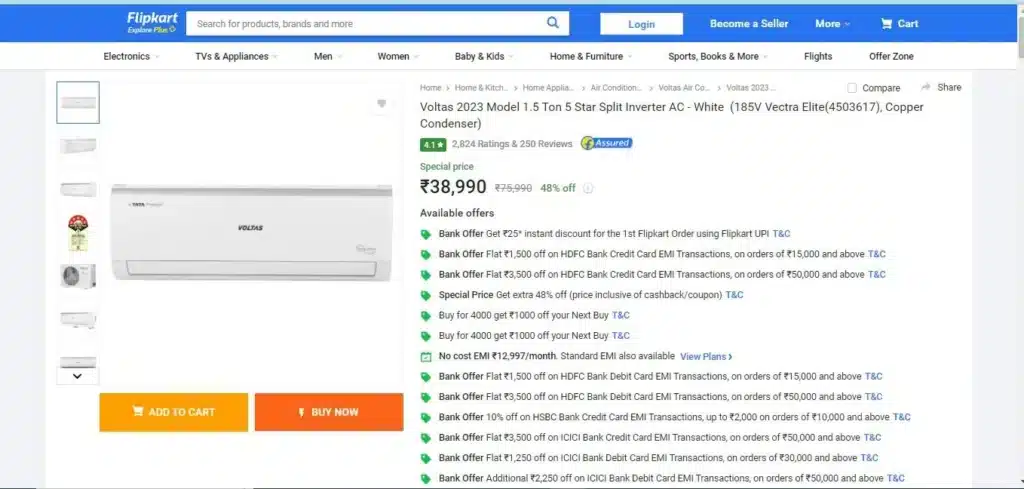Open the More dropdown in header
This screenshot has height=489, width=1024.
833,24
